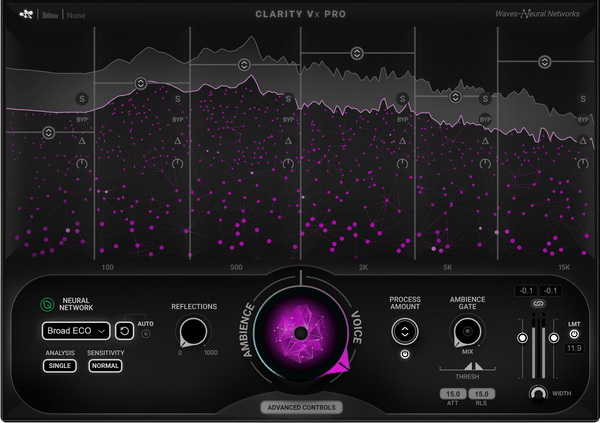Screen dimensions: 600x423
Task: Click the Width headphone-shaped icon
Action: [x=540, y=393]
